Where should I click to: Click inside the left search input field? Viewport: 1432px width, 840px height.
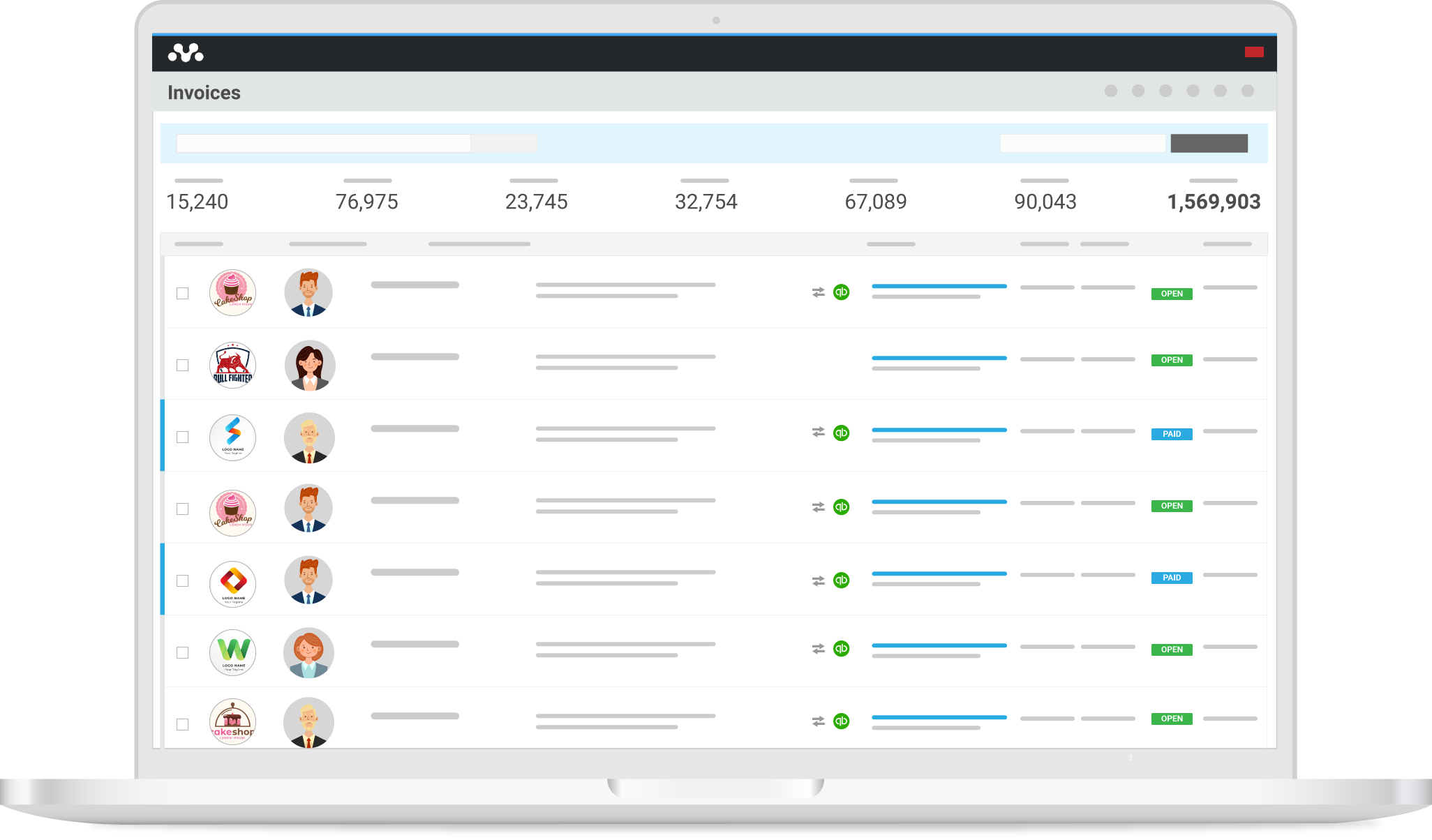(324, 143)
